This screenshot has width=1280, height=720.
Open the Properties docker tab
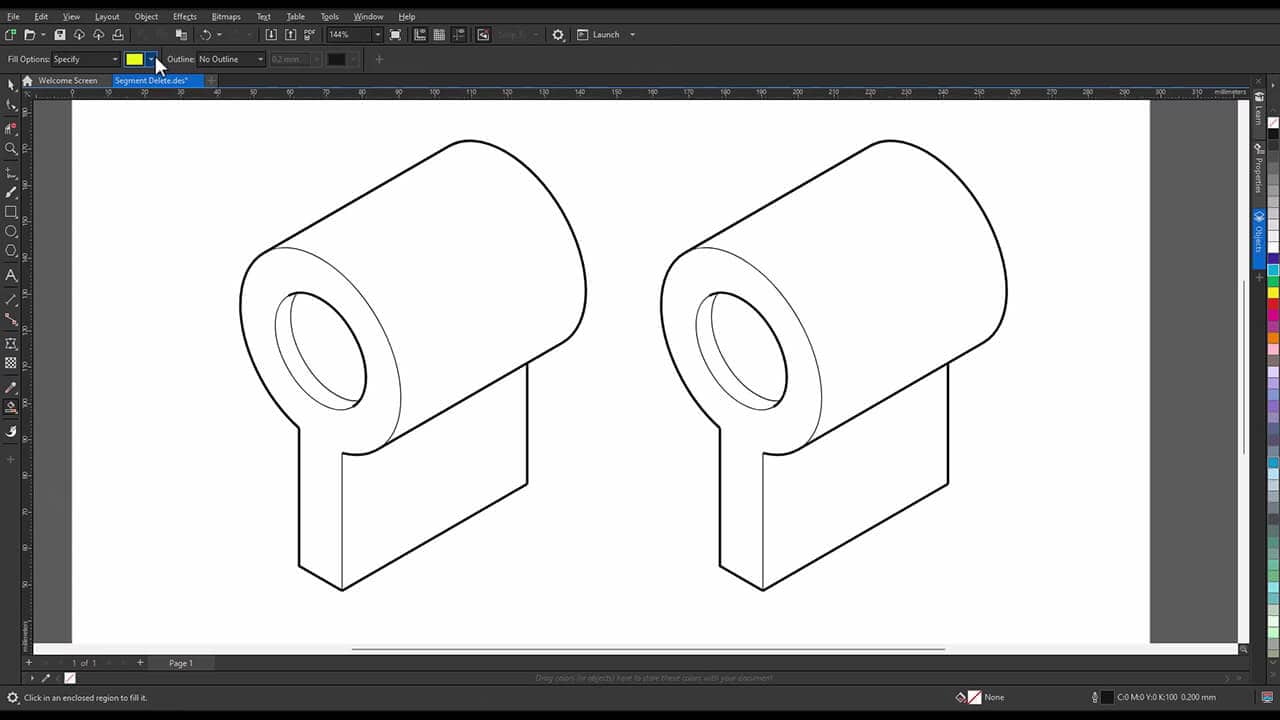pos(1259,170)
